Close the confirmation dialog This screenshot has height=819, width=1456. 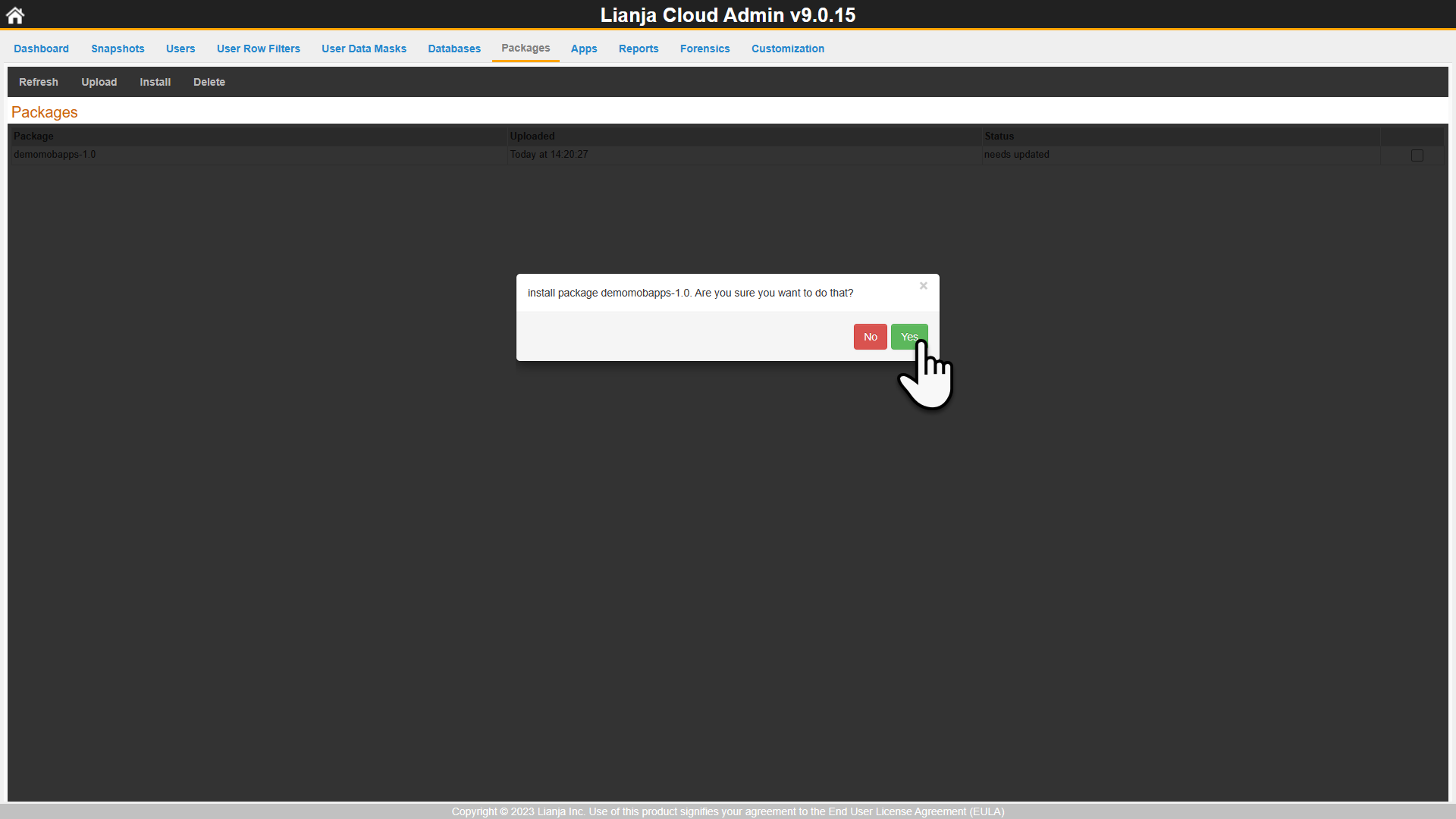[923, 286]
